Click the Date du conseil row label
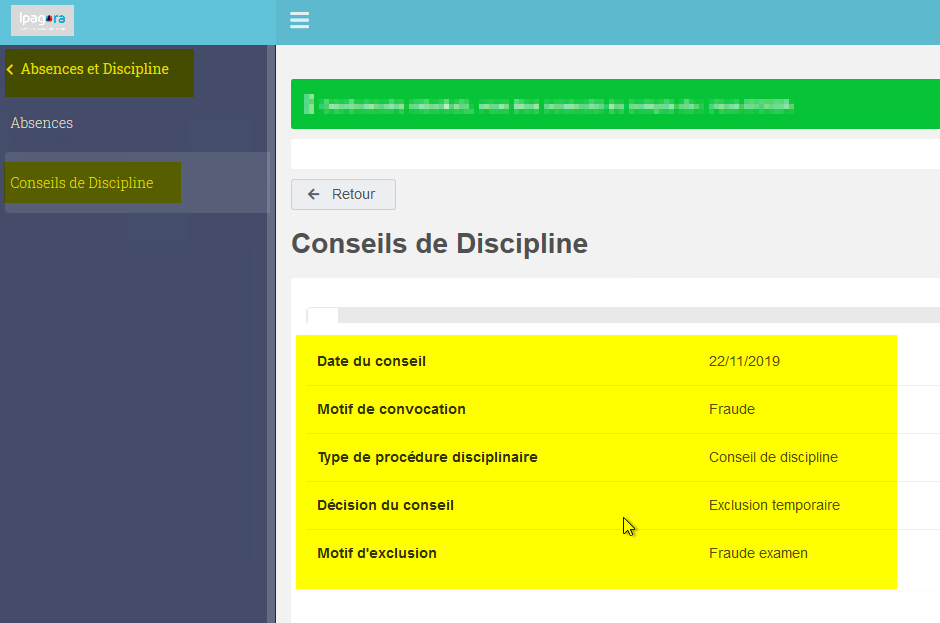This screenshot has width=940, height=623. click(371, 361)
